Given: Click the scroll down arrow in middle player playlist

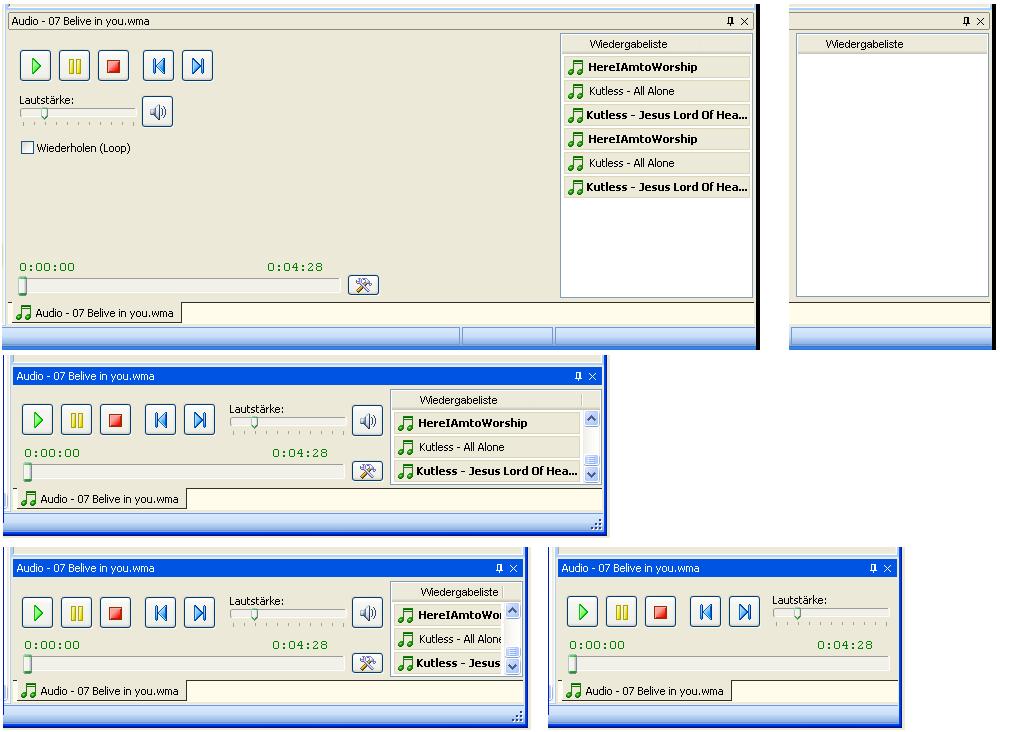Looking at the screenshot, I should pos(591,475).
